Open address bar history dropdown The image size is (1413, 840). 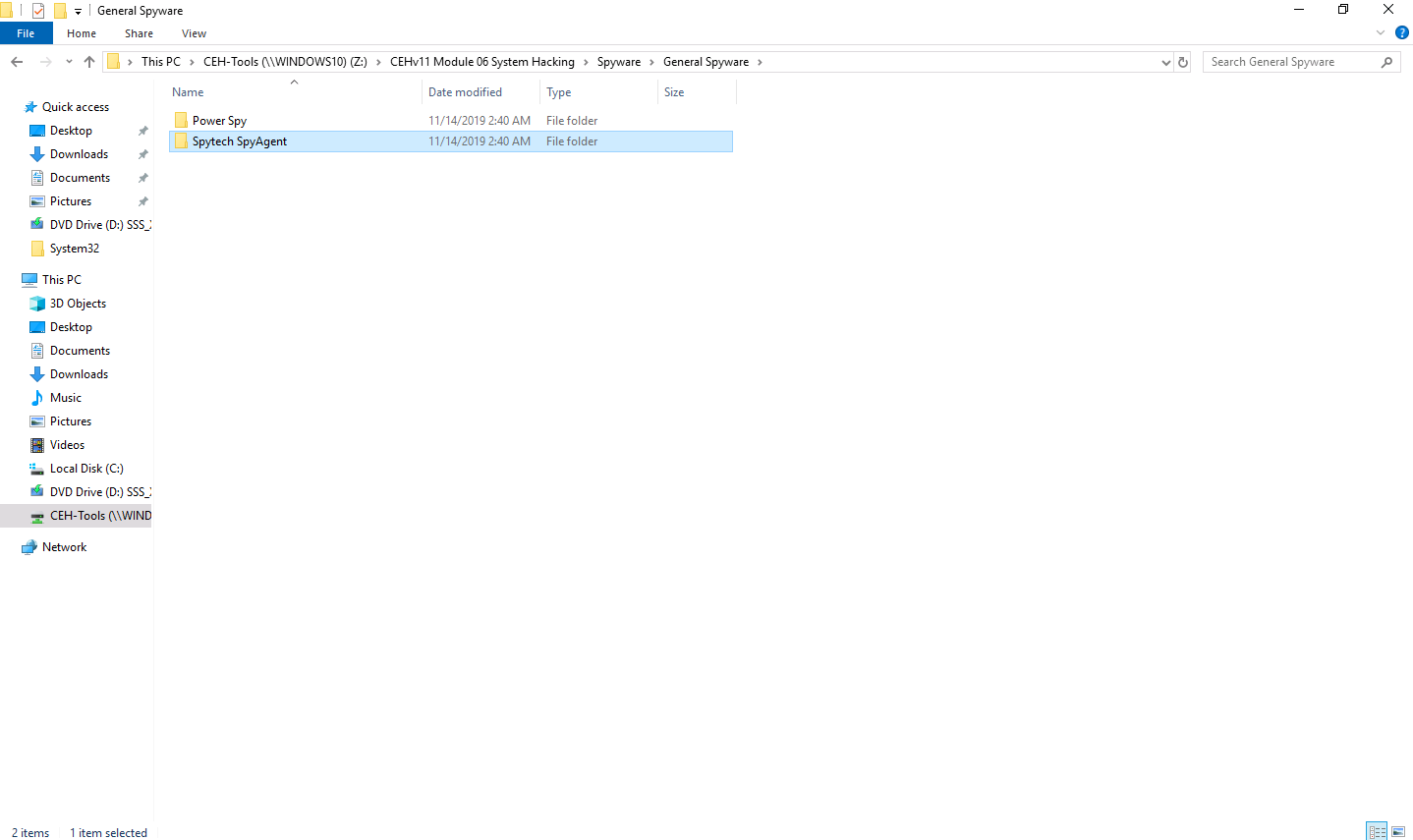1166,62
